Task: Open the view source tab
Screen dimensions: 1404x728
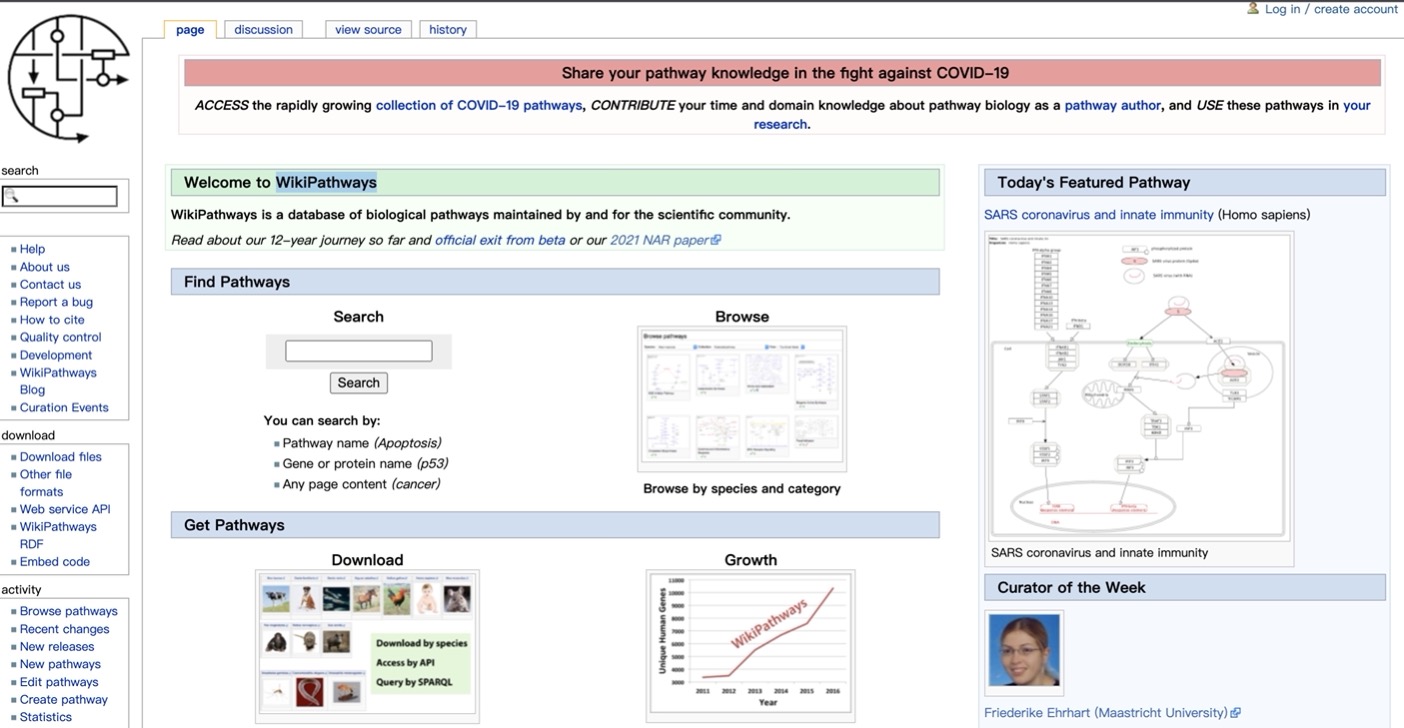Action: tap(368, 30)
